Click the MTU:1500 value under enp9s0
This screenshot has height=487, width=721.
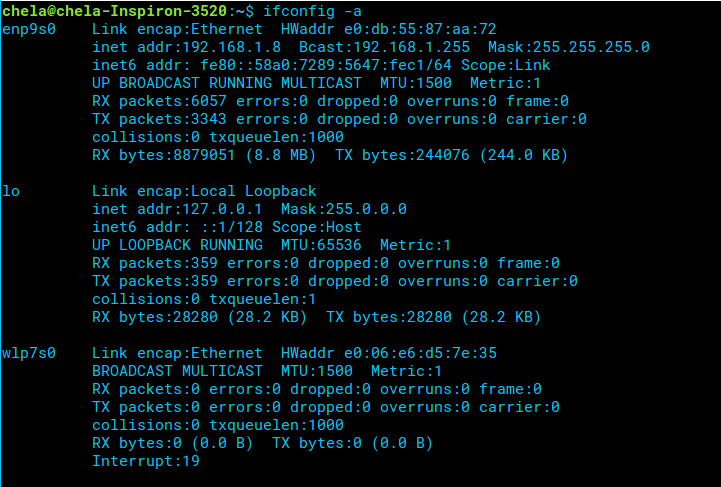pyautogui.click(x=416, y=83)
